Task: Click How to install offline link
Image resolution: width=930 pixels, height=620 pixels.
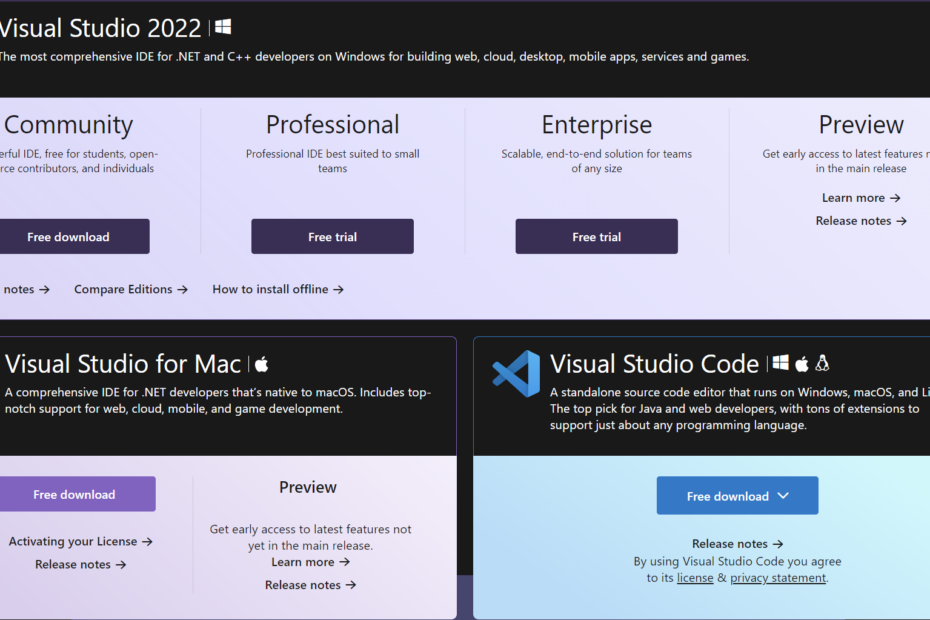Action: tap(270, 289)
